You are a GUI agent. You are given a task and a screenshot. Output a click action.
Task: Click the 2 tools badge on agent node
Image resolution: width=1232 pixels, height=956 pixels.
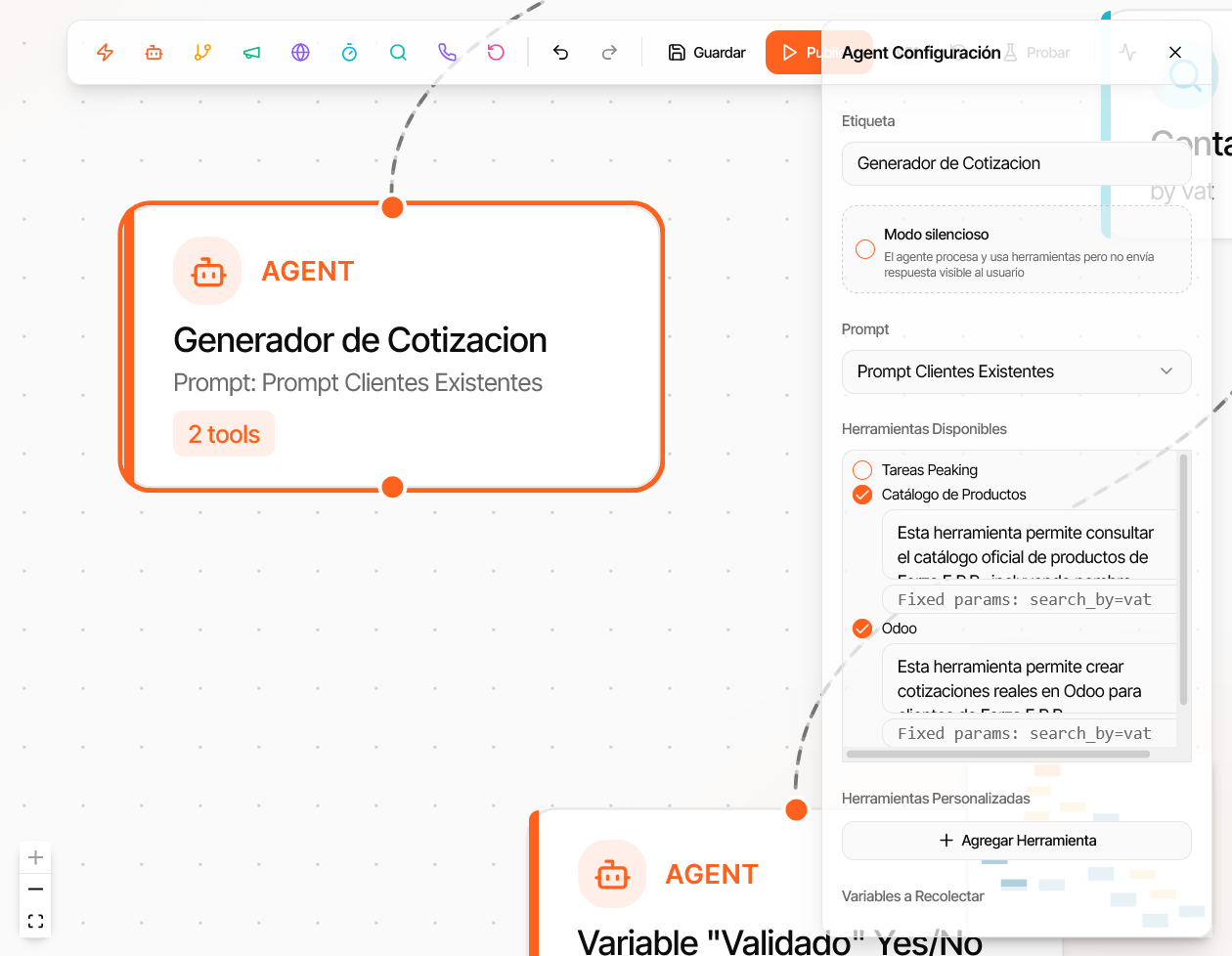tap(224, 434)
